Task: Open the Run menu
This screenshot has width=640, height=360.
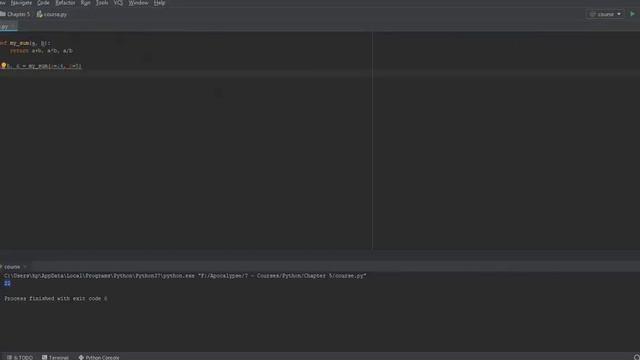Action: [86, 3]
